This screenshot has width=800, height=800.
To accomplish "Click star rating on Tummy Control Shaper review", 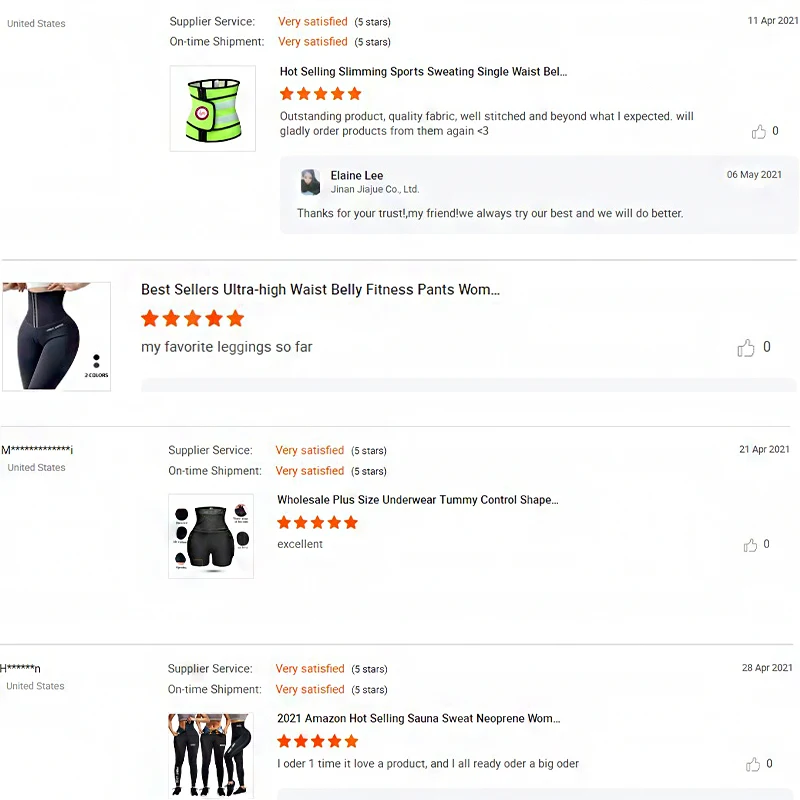I will coord(317,523).
